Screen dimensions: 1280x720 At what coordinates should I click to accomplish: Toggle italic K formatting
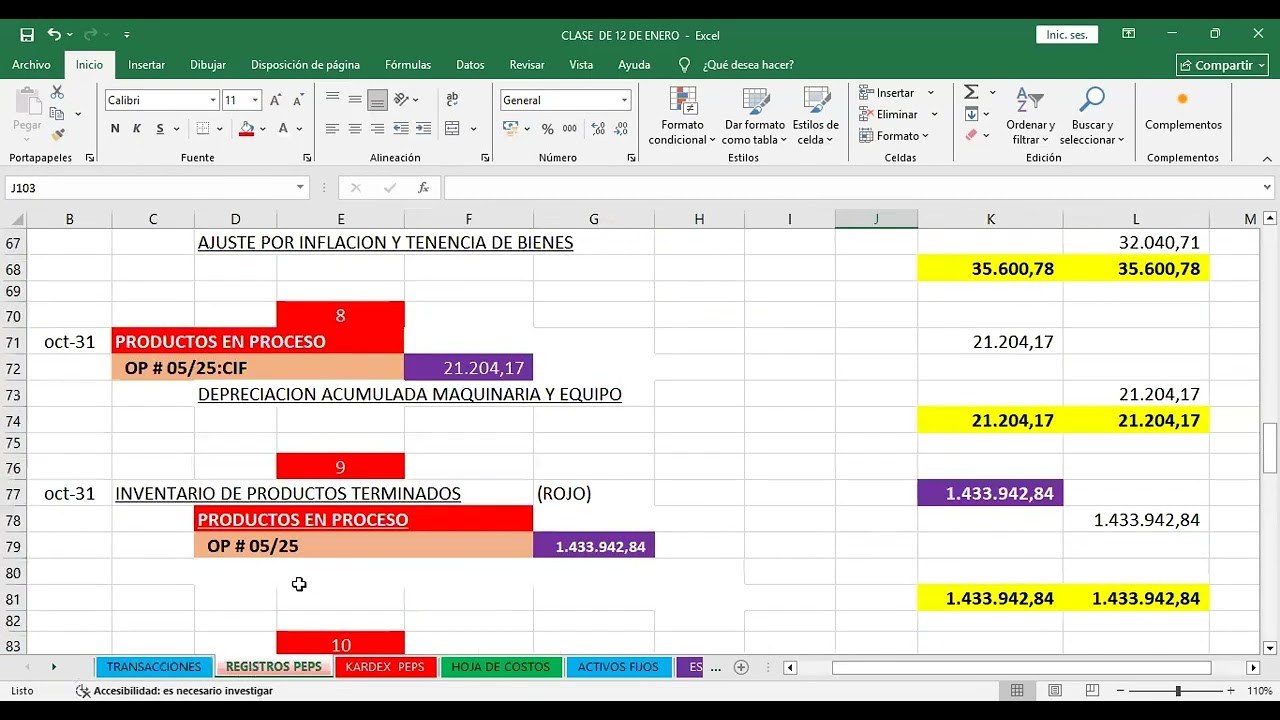(x=137, y=128)
